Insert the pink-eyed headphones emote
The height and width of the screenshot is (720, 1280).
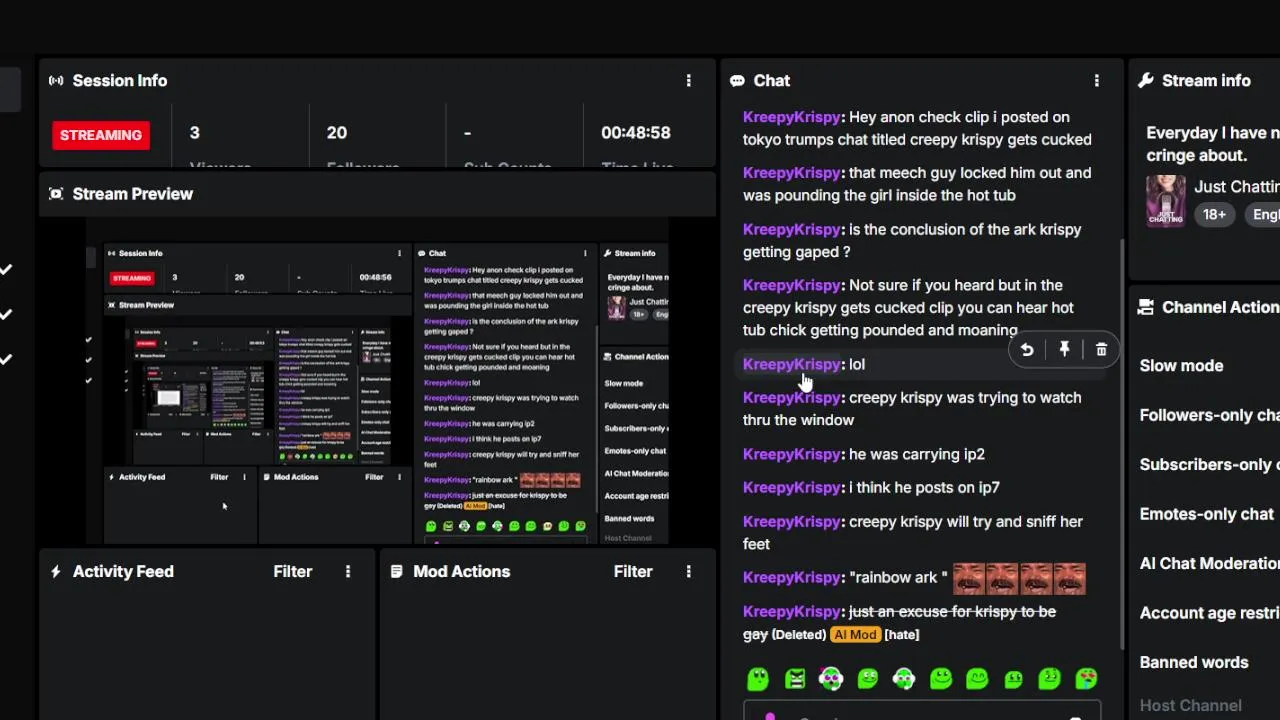coord(831,679)
